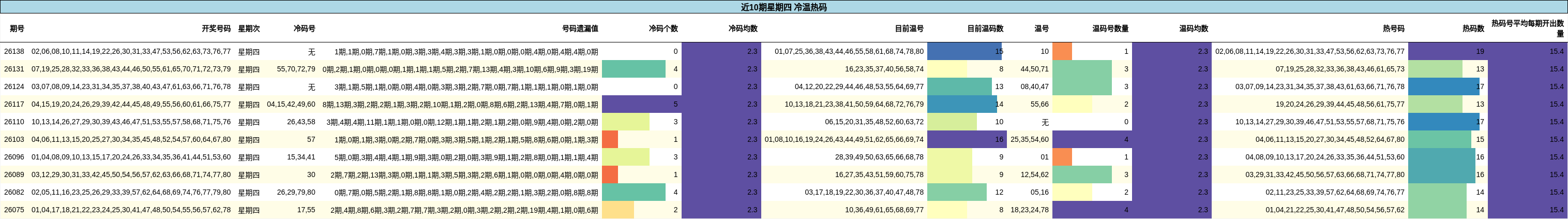
Task: Select hot numbers '01,04,21,22,25,30,41,47,48,50,54,56,57,62'
Action: click(x=1335, y=210)
